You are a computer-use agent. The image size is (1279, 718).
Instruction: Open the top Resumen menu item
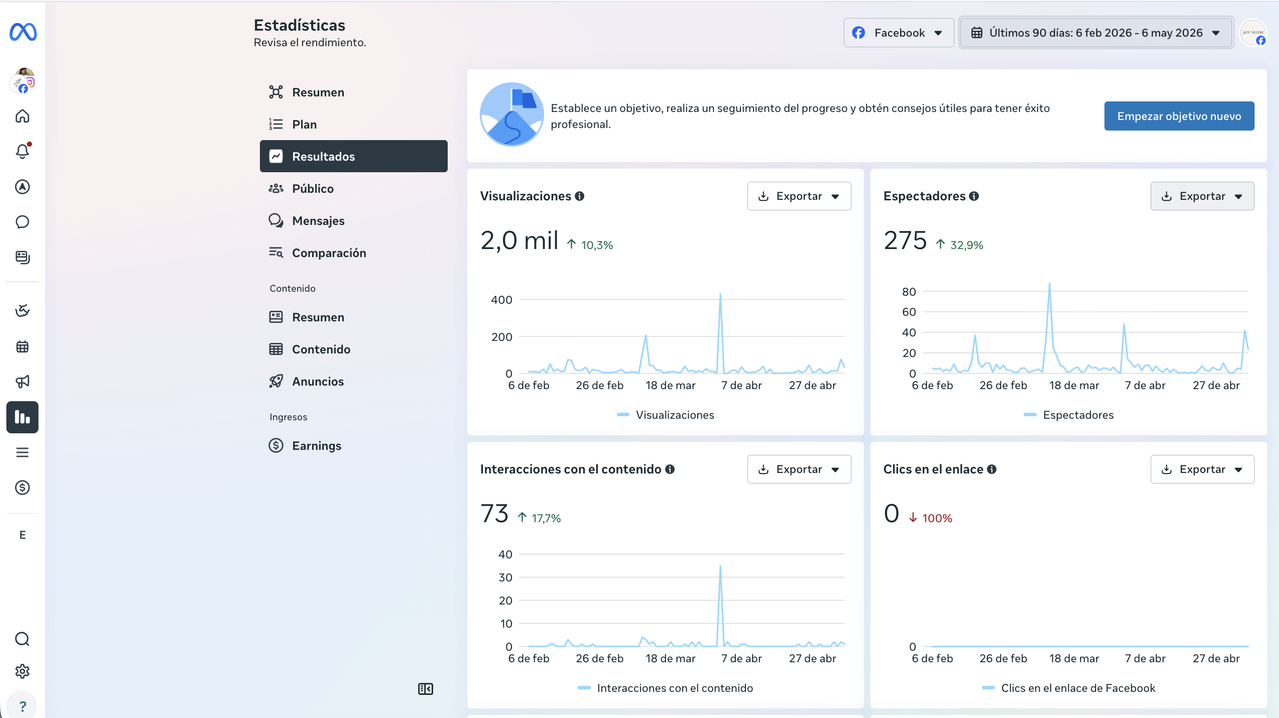click(x=353, y=92)
